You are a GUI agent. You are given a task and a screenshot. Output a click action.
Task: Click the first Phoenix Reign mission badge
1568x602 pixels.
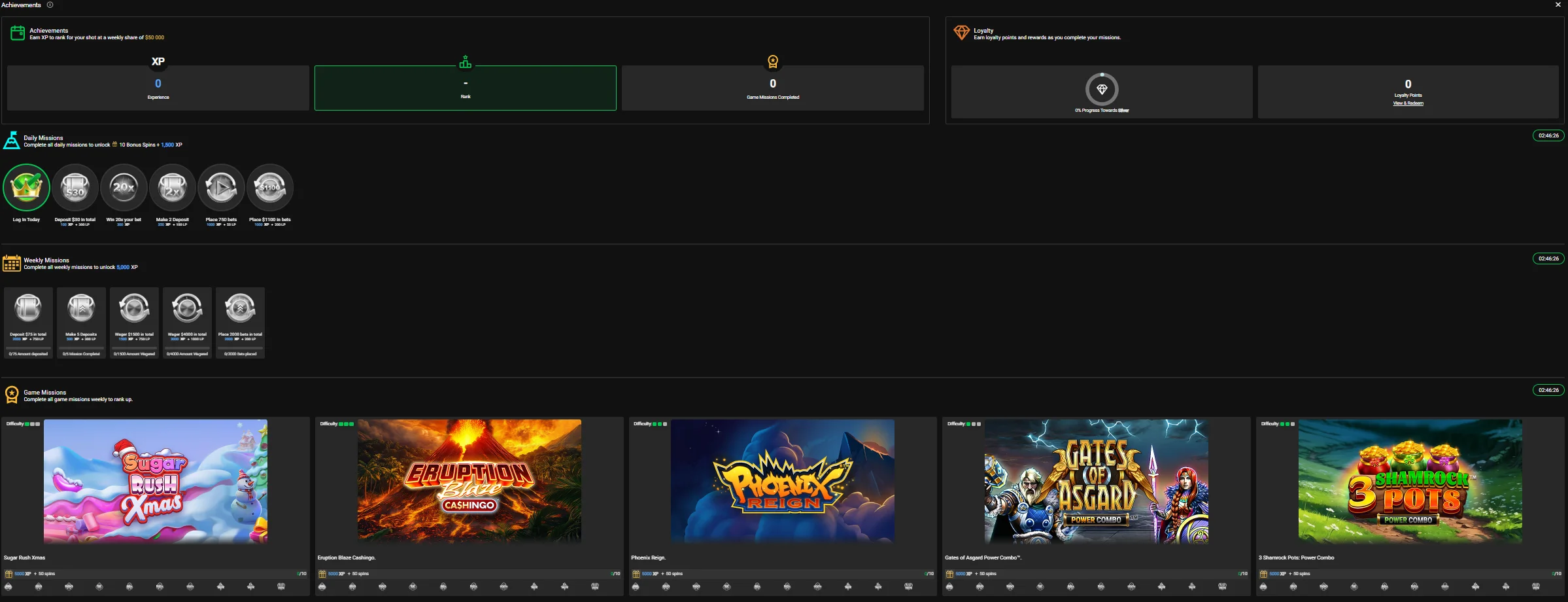(x=636, y=586)
